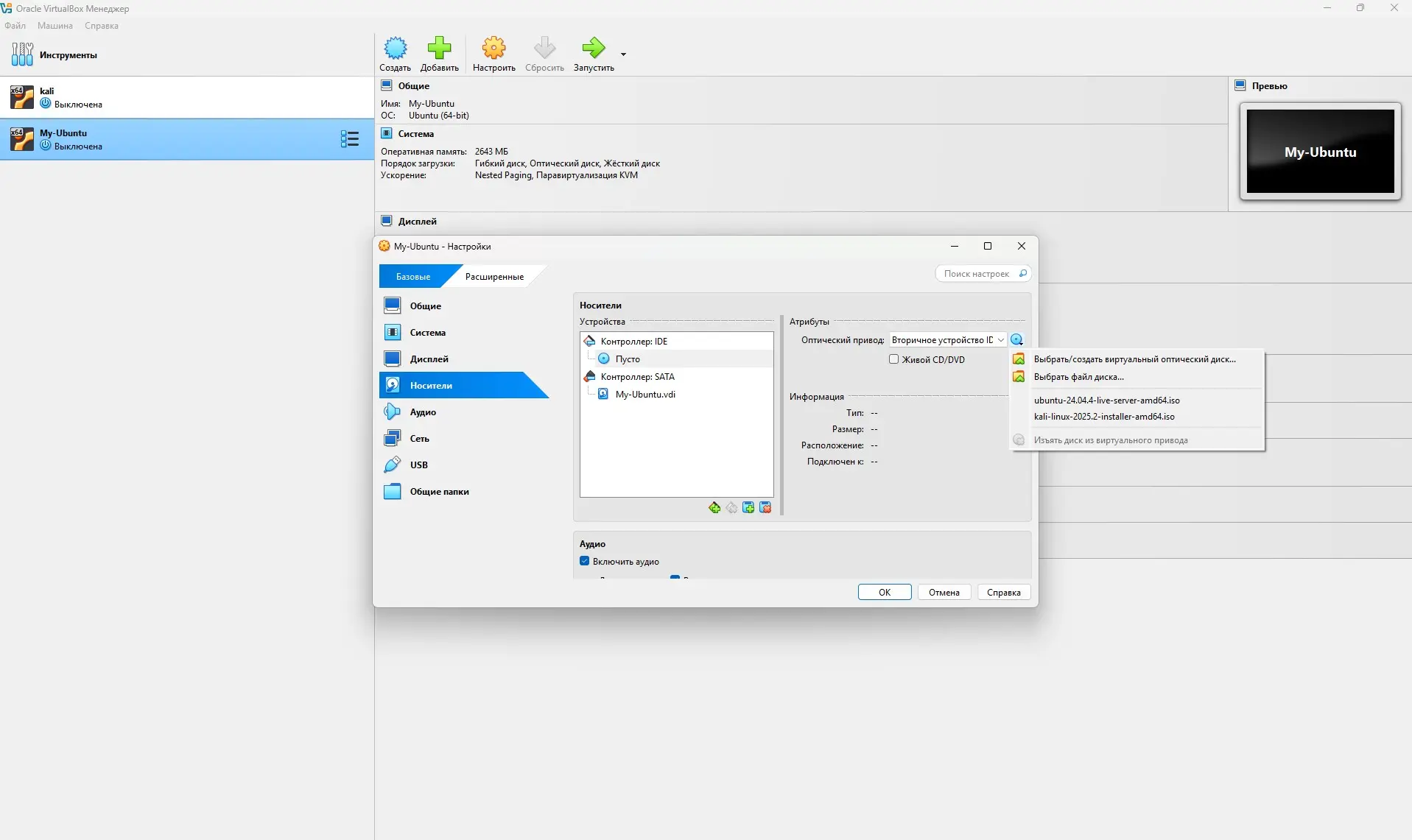Select My-Ubuntu.vdi disk entry
Viewport: 1412px width, 840px height.
pyautogui.click(x=677, y=394)
